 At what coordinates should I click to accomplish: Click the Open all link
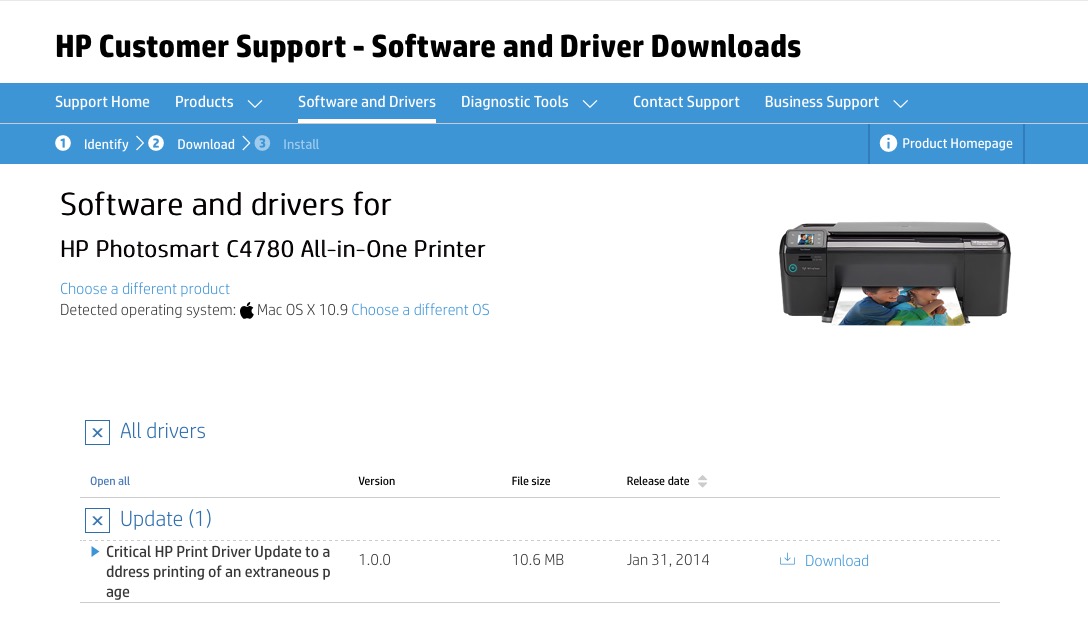click(x=110, y=481)
